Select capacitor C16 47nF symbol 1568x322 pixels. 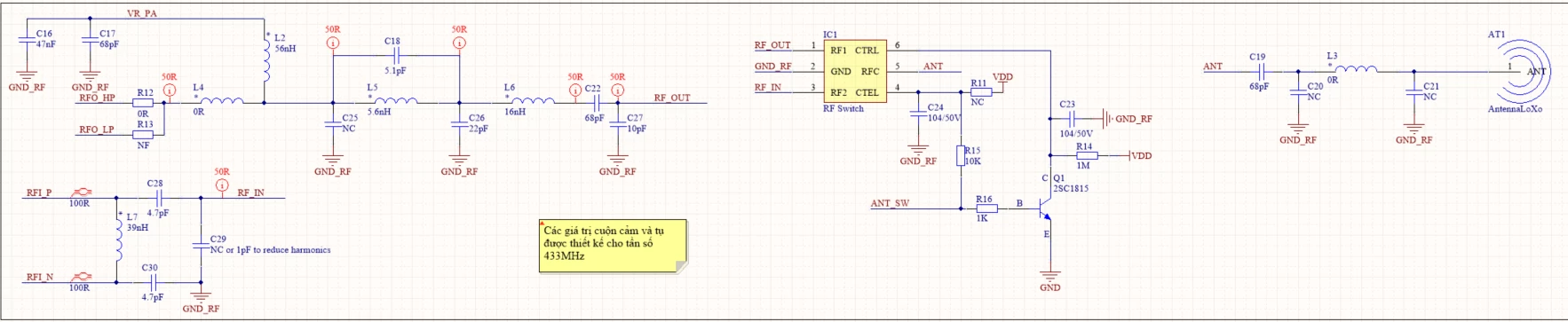[x=27, y=39]
